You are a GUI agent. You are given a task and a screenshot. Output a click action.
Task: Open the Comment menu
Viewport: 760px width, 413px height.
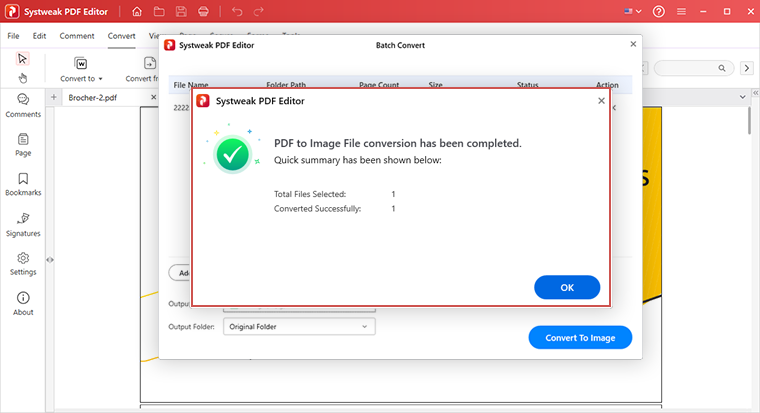(x=77, y=36)
